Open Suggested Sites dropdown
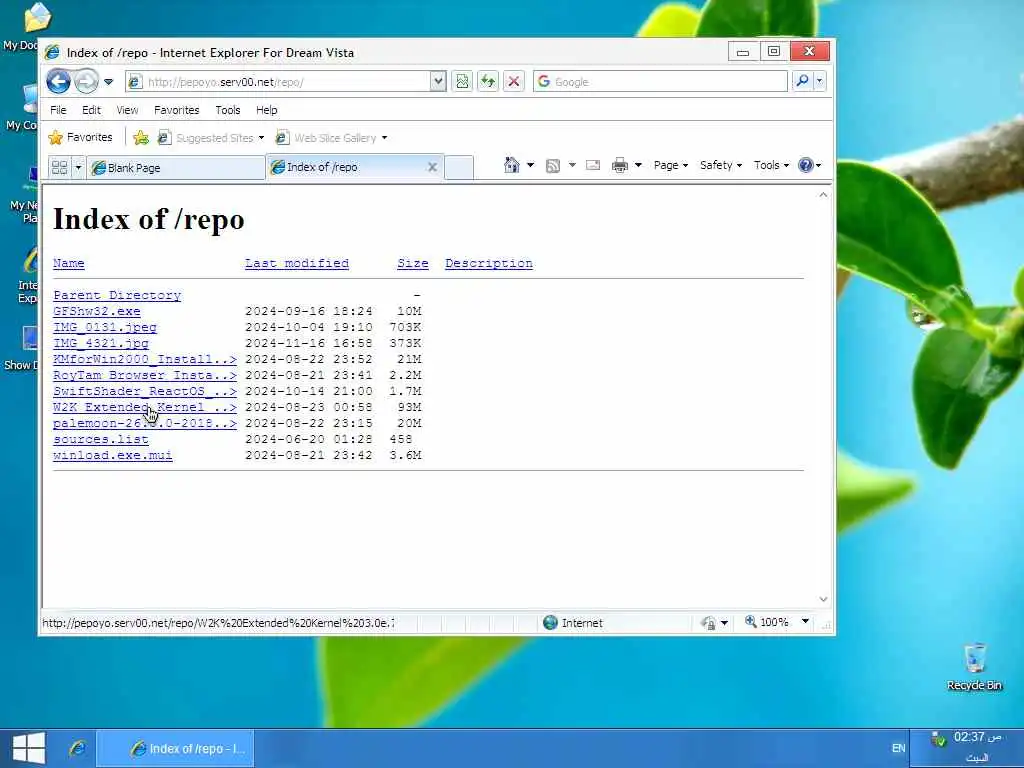Image resolution: width=1024 pixels, height=768 pixels. click(211, 138)
